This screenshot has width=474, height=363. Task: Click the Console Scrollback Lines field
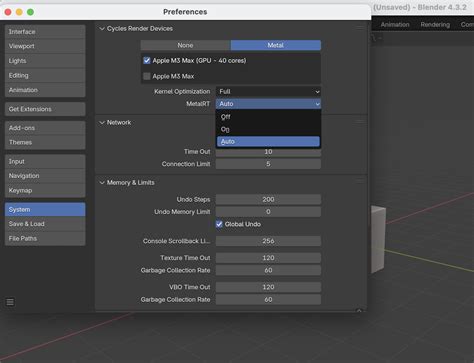[x=268, y=241]
